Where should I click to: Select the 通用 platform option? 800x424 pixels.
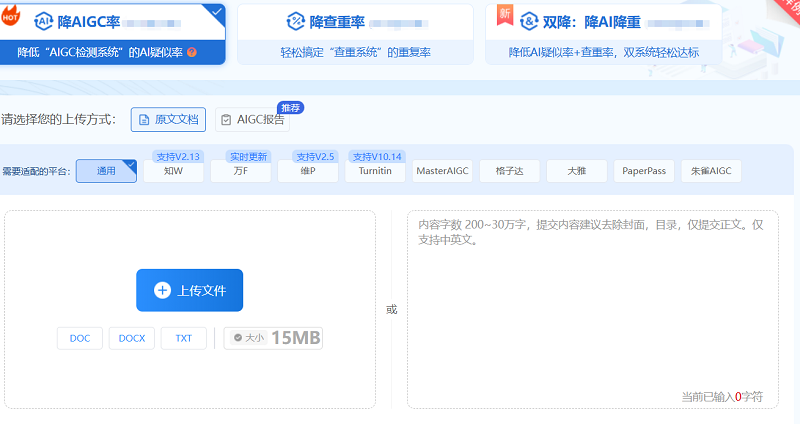click(106, 171)
